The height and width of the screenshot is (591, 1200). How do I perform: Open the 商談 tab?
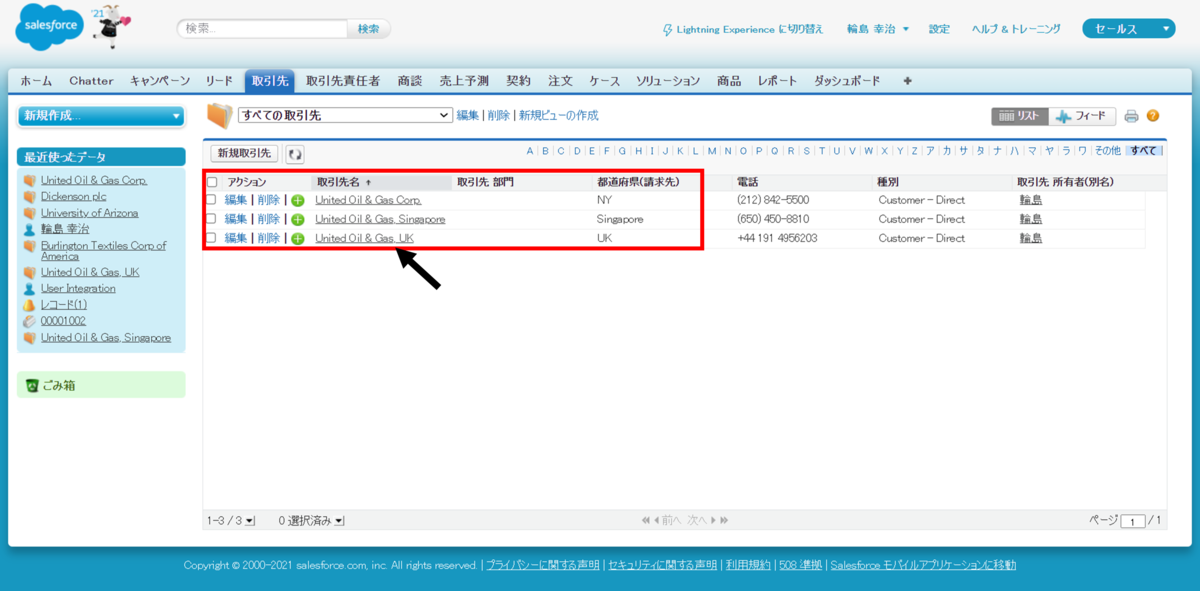tap(410, 81)
